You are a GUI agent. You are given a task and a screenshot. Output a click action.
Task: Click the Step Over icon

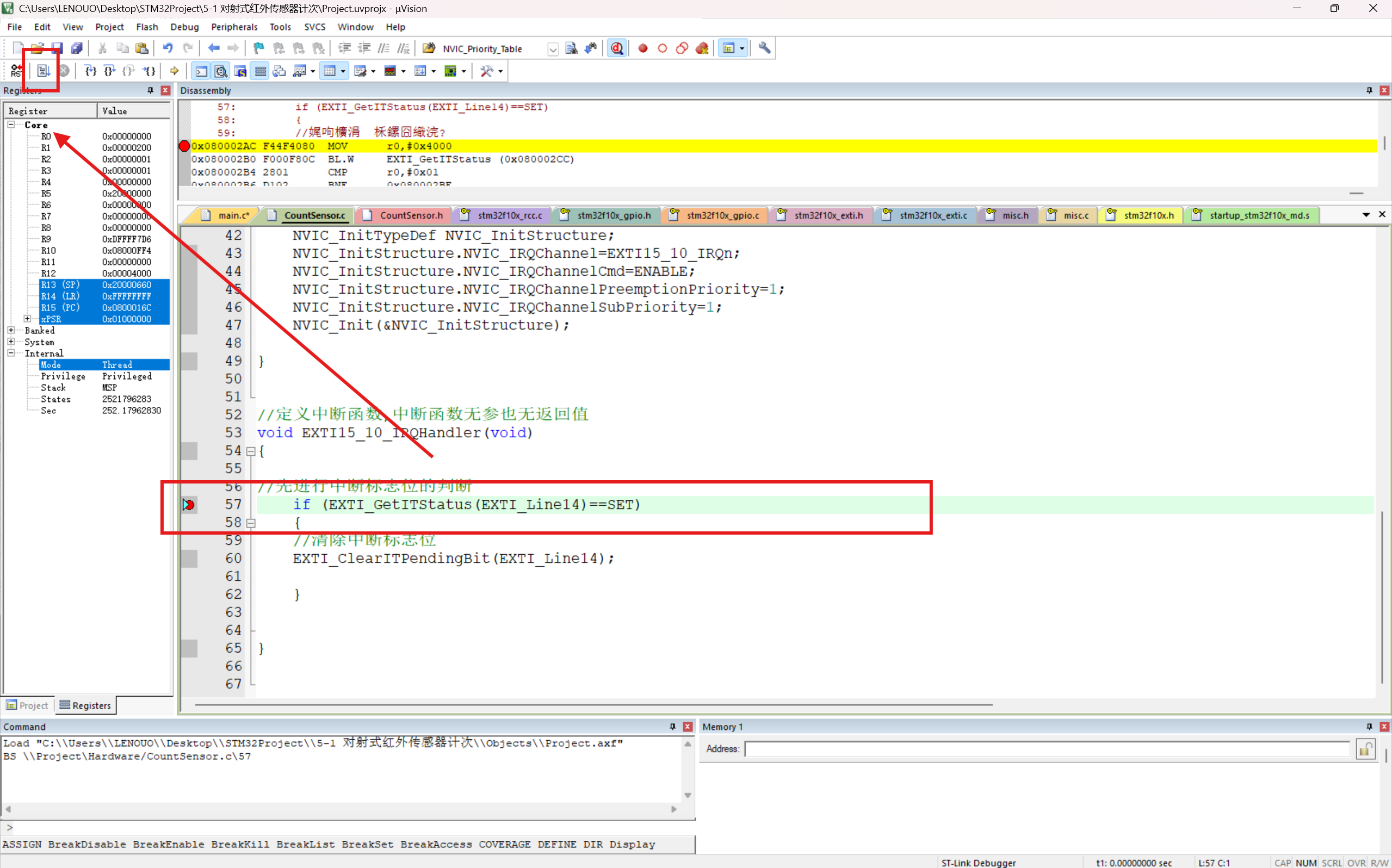pyautogui.click(x=110, y=71)
